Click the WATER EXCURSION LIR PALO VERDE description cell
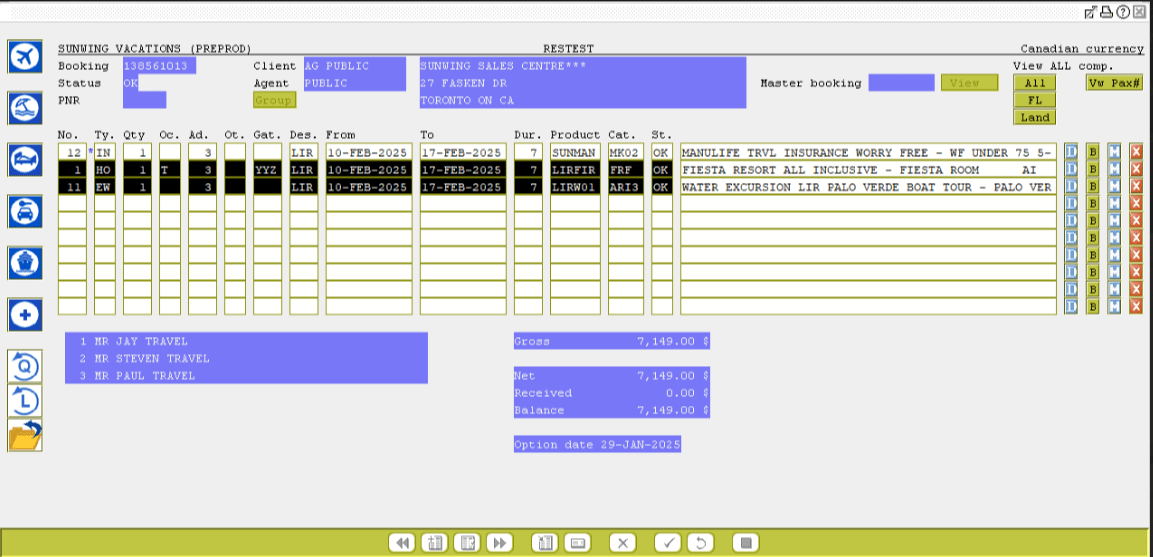The image size is (1153, 557). (868, 187)
